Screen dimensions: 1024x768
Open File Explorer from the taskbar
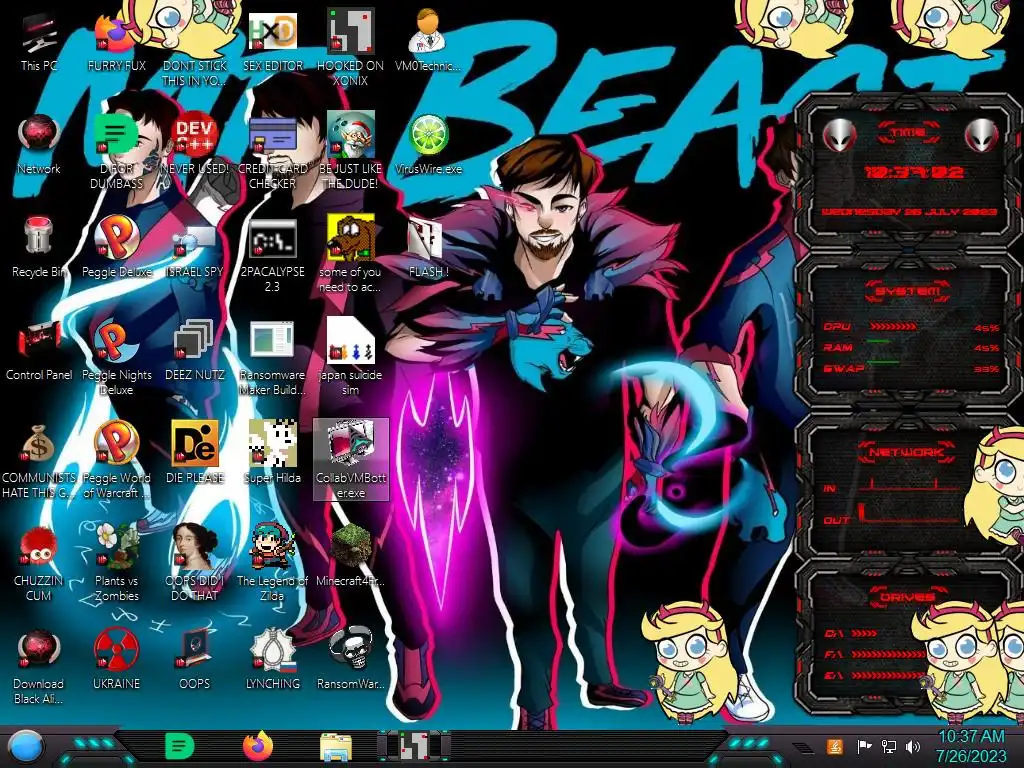(336, 746)
